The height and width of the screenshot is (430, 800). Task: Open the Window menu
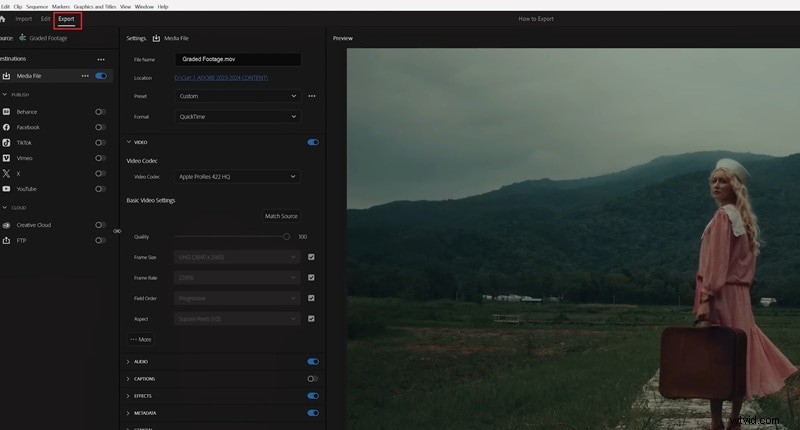point(144,7)
